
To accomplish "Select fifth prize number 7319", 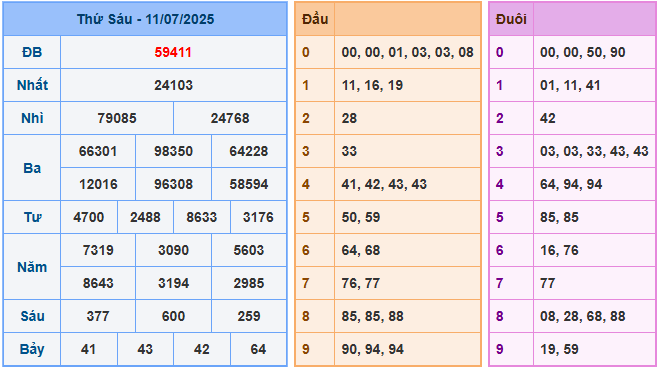I will [98, 250].
